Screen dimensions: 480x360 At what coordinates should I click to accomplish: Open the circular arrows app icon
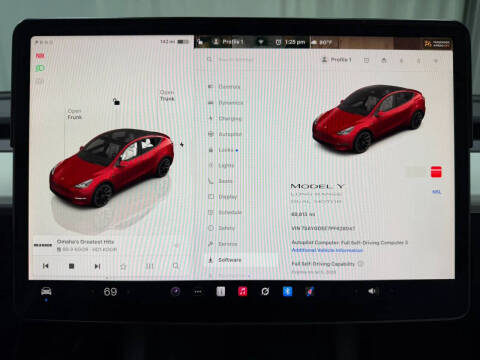click(265, 292)
